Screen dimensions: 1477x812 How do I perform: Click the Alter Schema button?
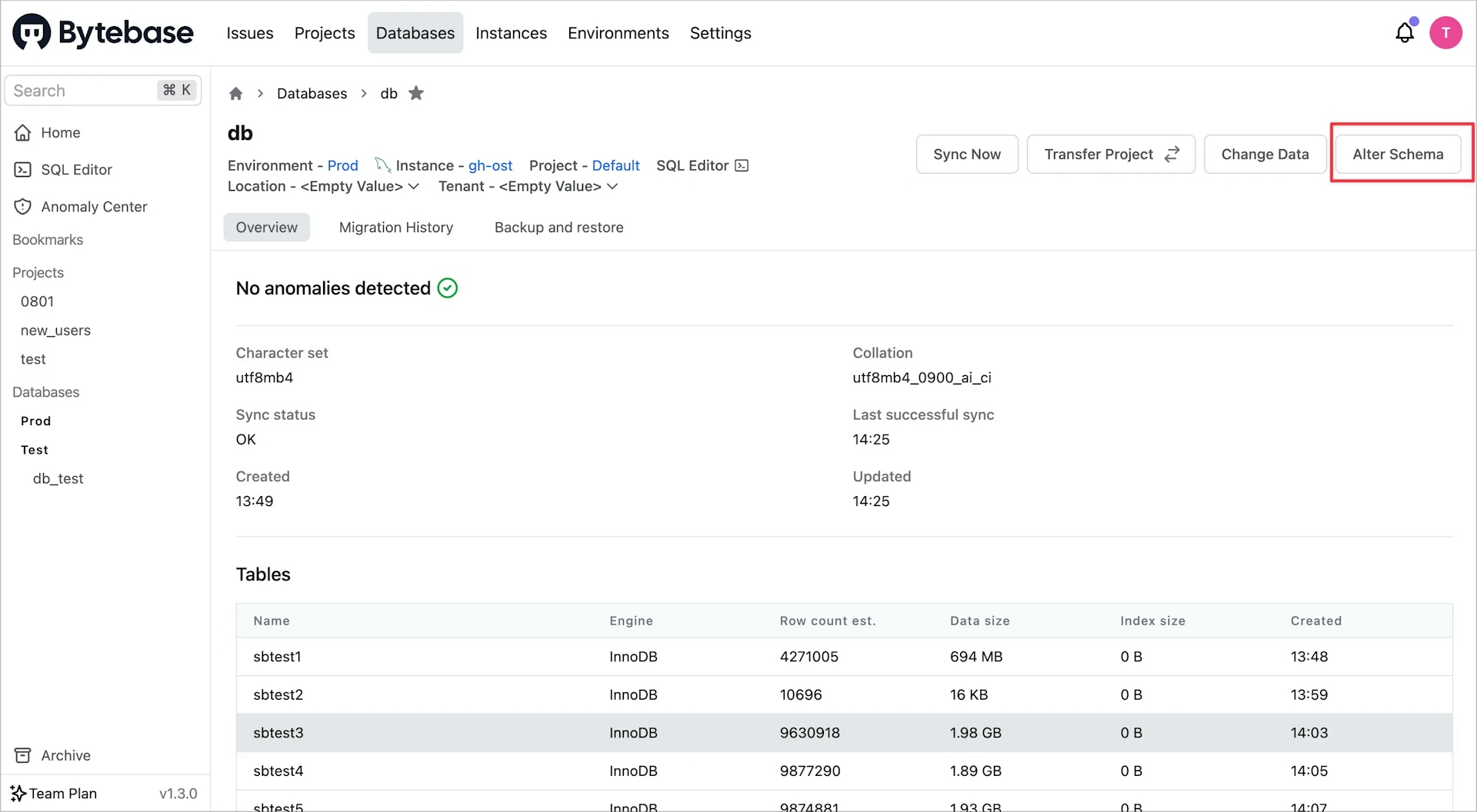pos(1398,155)
